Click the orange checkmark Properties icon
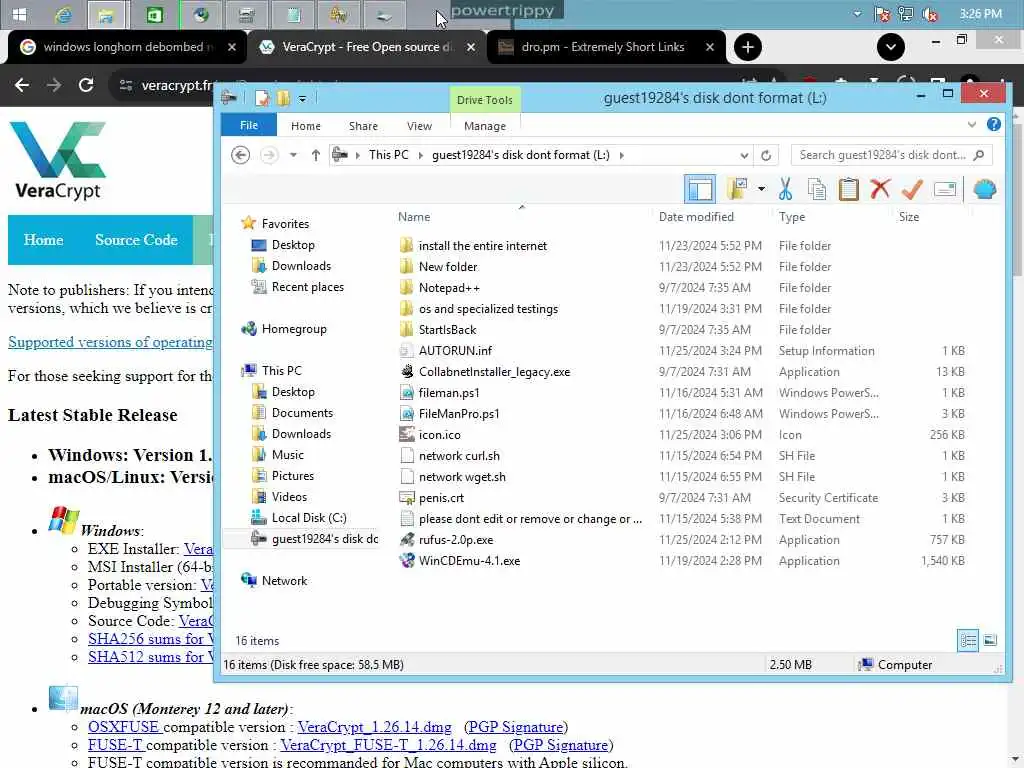Screen dimensions: 1024x768 point(912,189)
